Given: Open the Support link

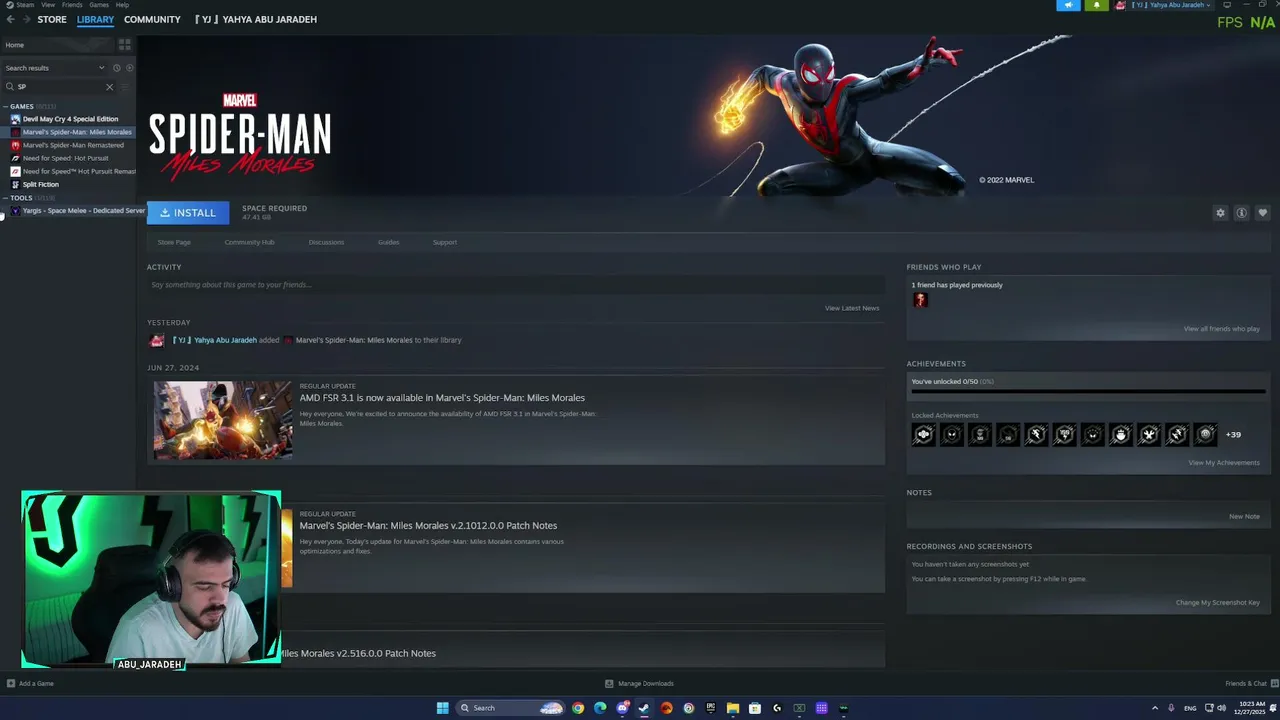Looking at the screenshot, I should click(445, 242).
